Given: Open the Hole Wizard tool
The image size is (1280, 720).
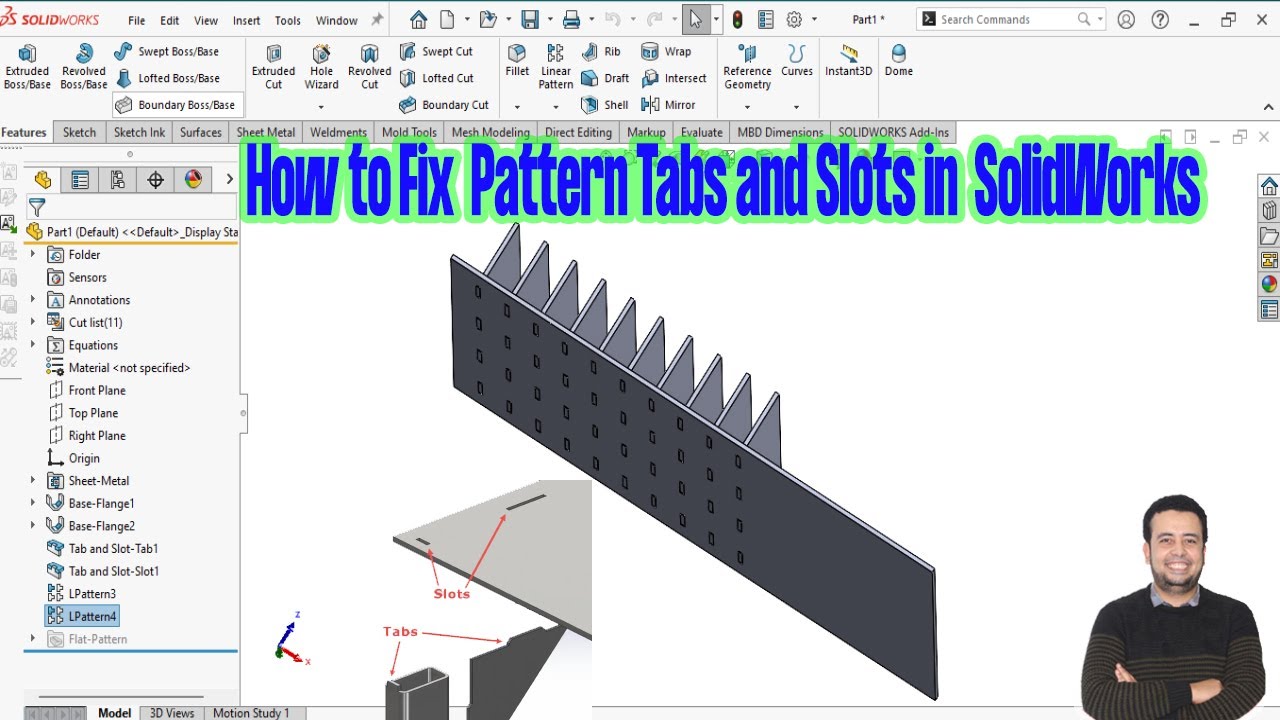Looking at the screenshot, I should (321, 66).
